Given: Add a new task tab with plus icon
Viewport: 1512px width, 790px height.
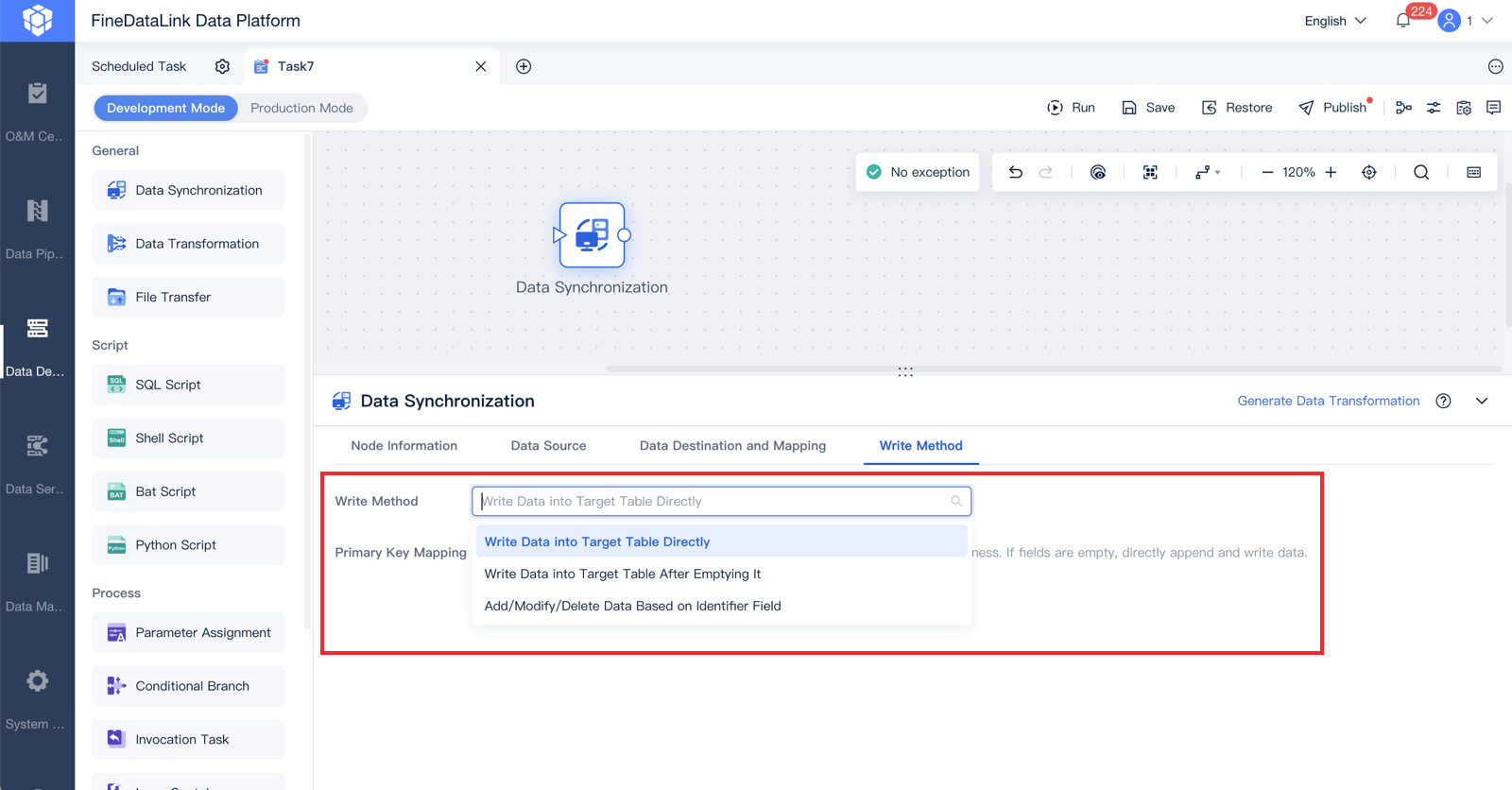Looking at the screenshot, I should (x=524, y=66).
